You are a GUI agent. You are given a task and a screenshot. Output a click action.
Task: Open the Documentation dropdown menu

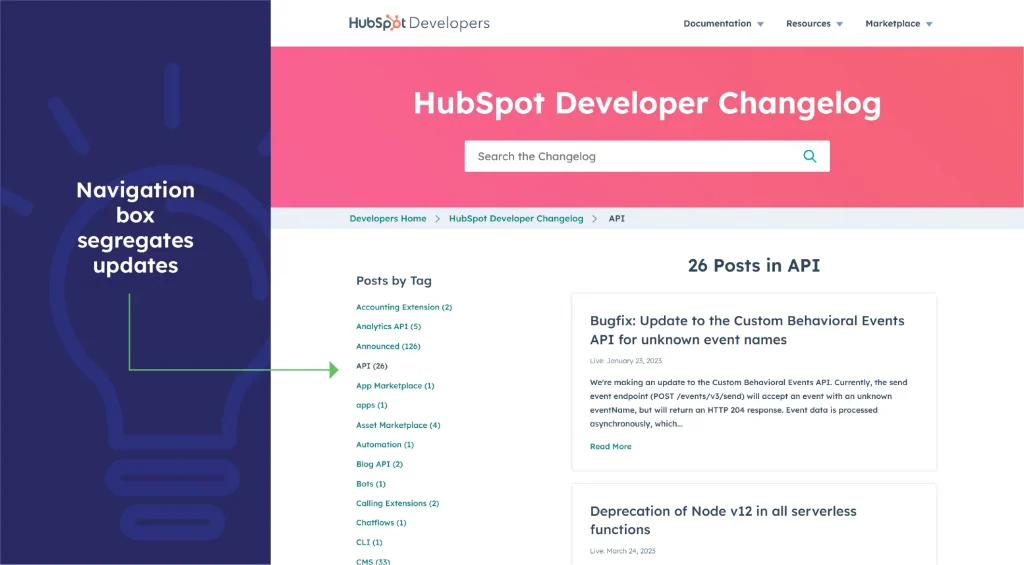click(x=724, y=24)
